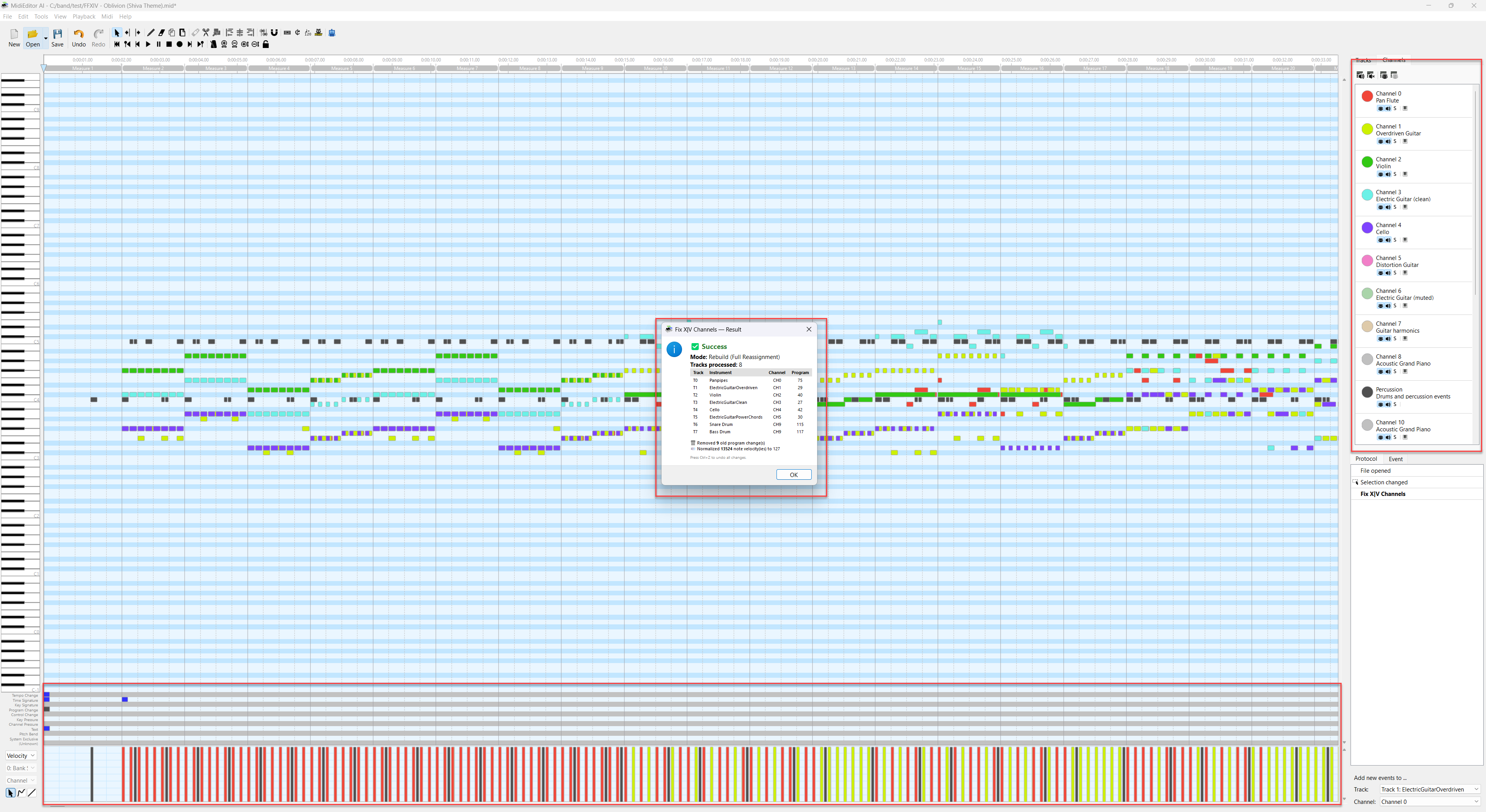Click the Save button
The height and width of the screenshot is (812, 1486).
click(x=57, y=38)
